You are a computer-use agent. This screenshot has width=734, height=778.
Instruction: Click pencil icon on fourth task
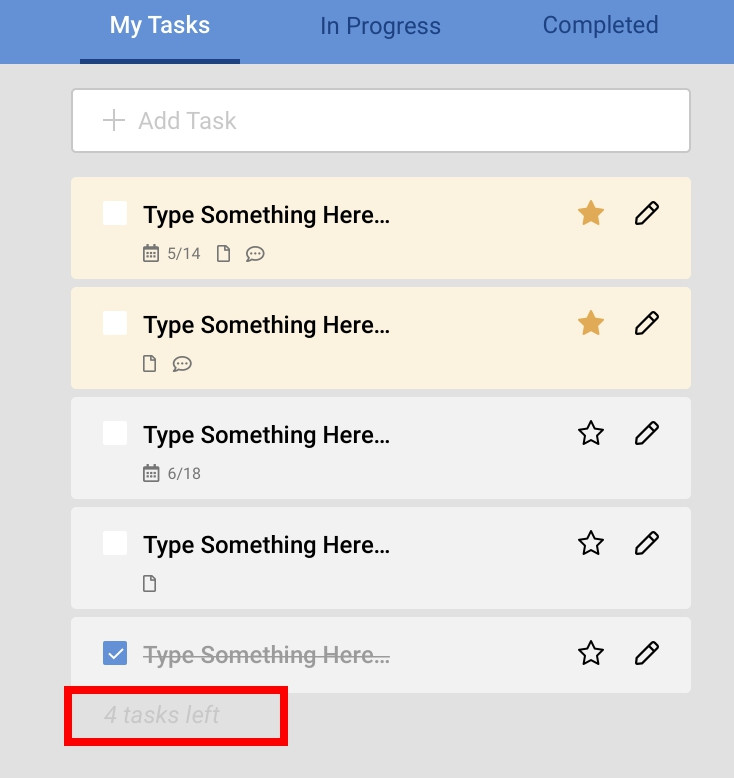point(647,543)
